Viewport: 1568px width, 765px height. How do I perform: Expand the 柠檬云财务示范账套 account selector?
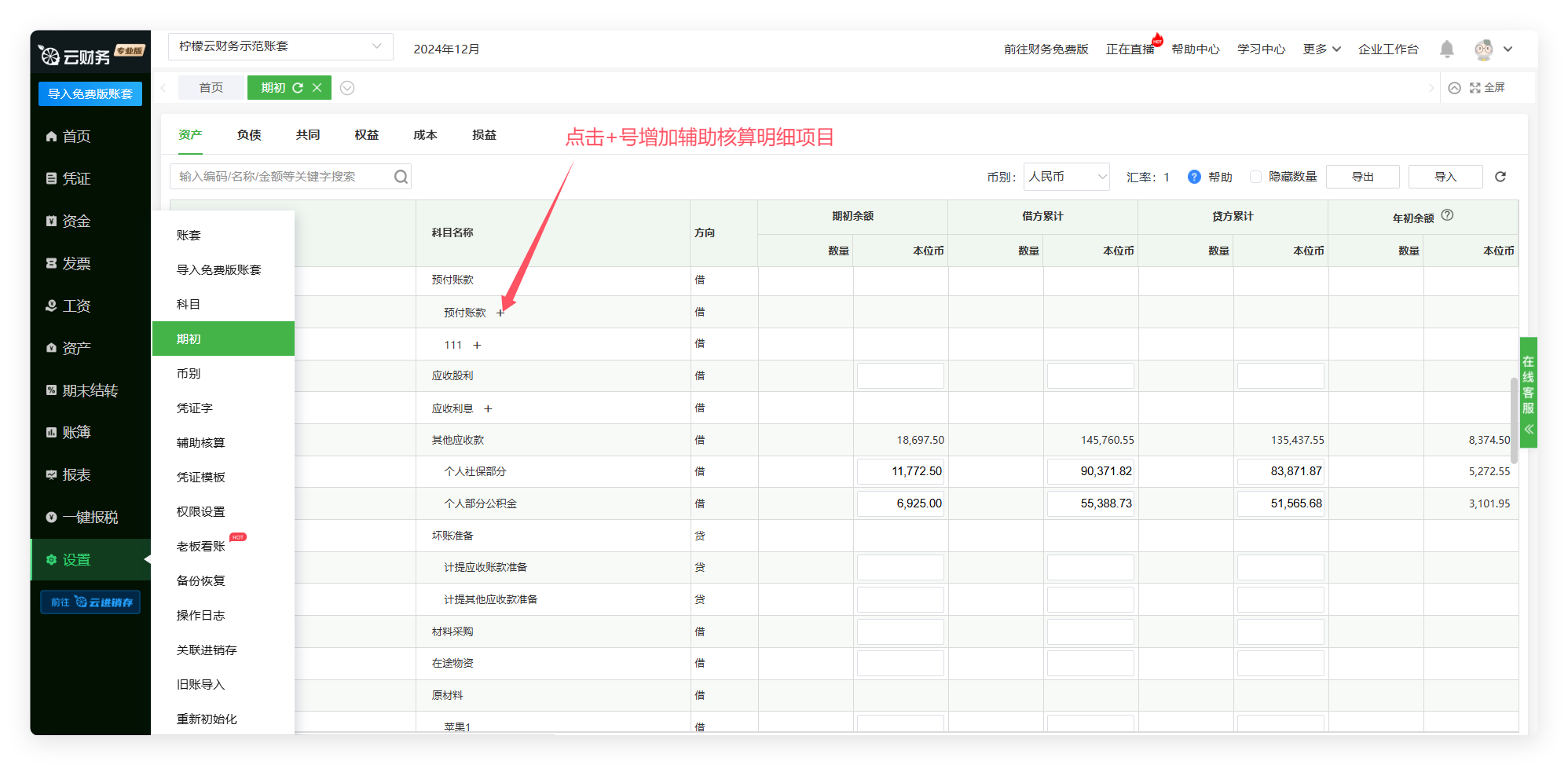coord(280,47)
